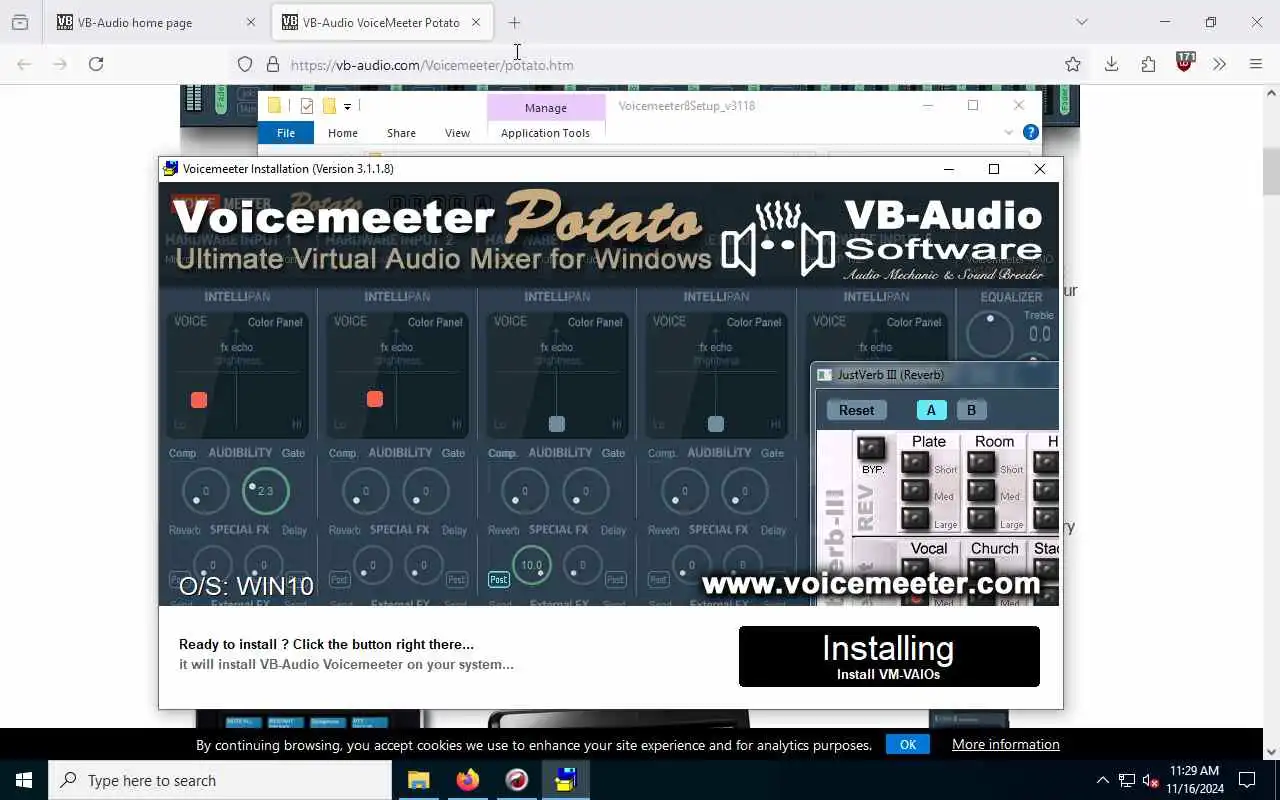Focus the vb-audio.com address bar
1280x800 pixels.
coord(660,64)
